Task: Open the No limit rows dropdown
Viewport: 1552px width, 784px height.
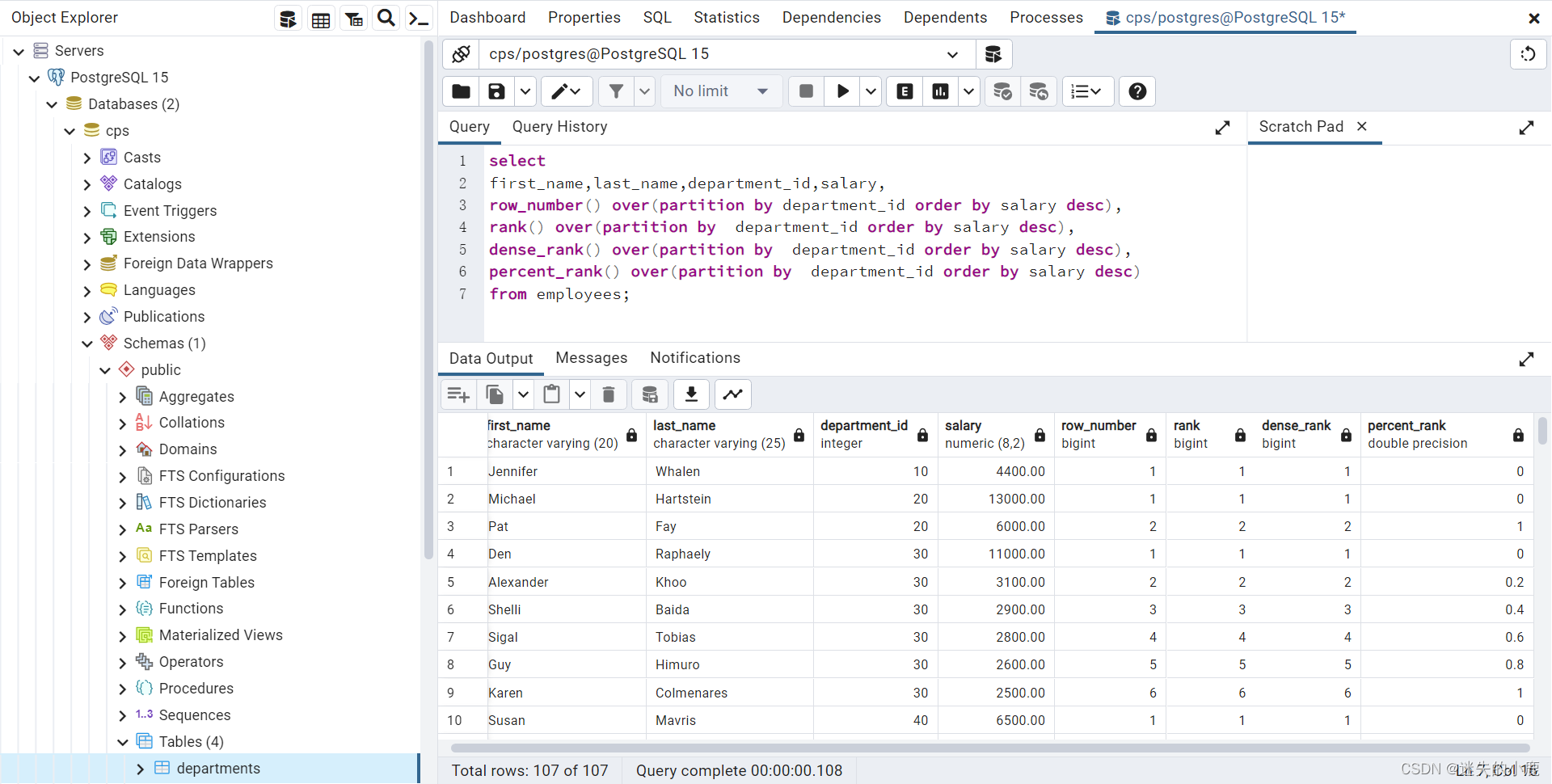Action: (721, 91)
